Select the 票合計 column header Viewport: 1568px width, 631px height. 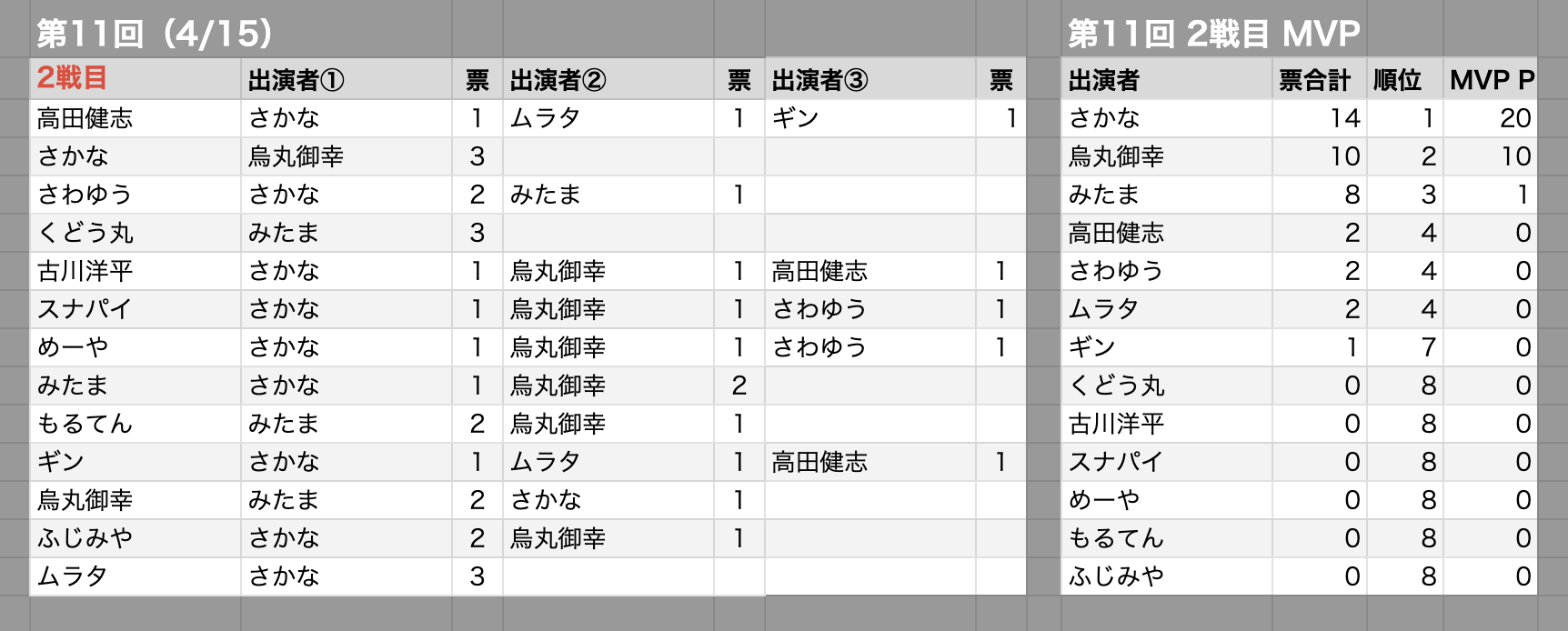click(x=1319, y=79)
